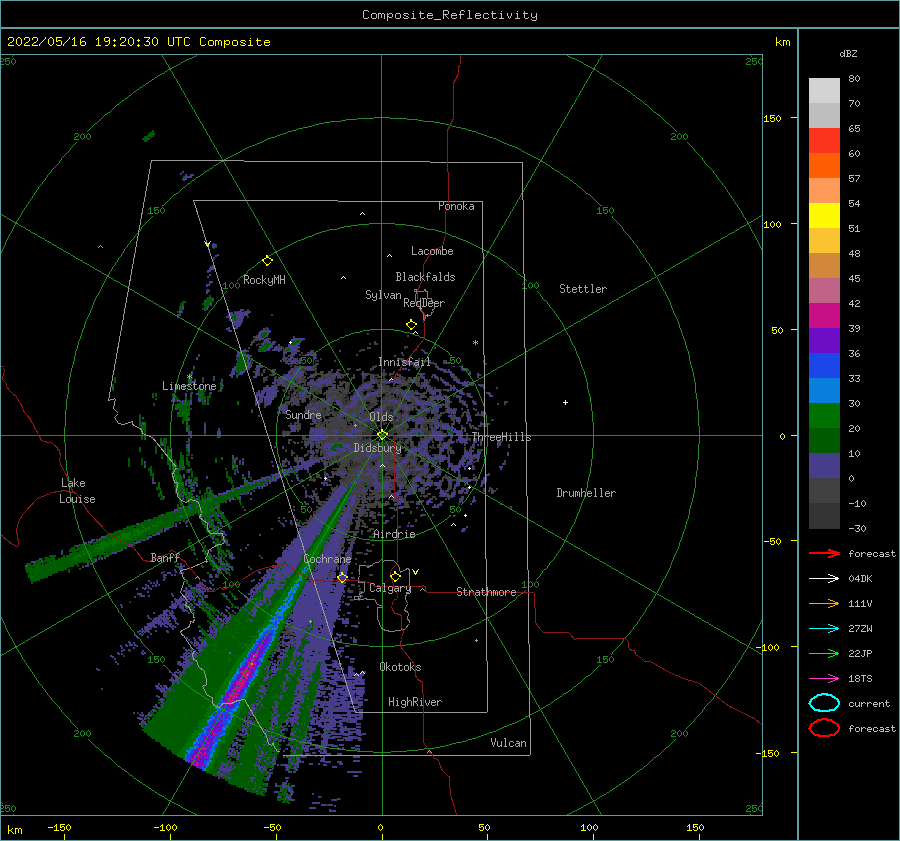Click the Limestone label
900x841 pixels.
[x=189, y=386]
